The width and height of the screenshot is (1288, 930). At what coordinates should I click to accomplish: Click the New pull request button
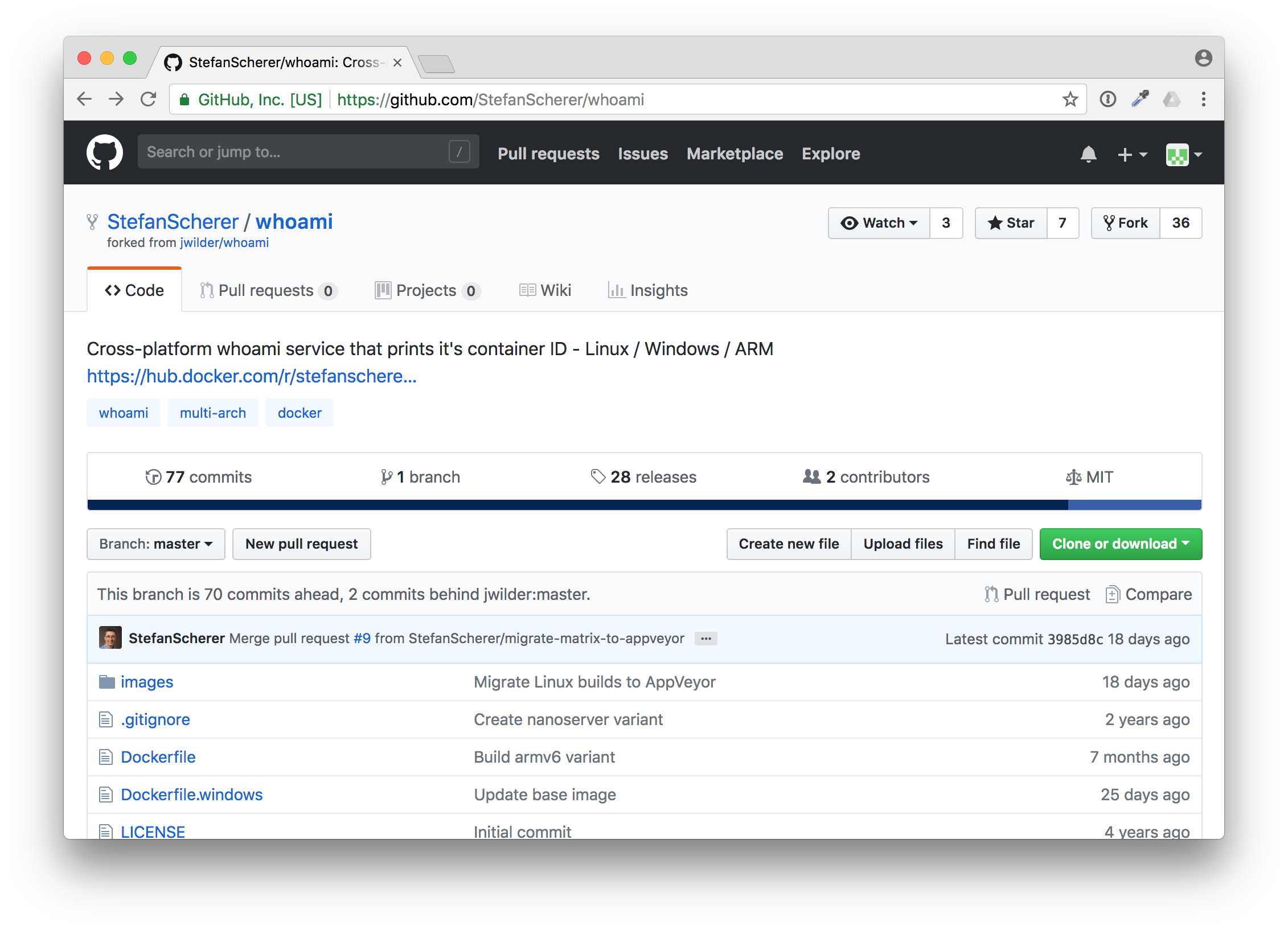(301, 544)
